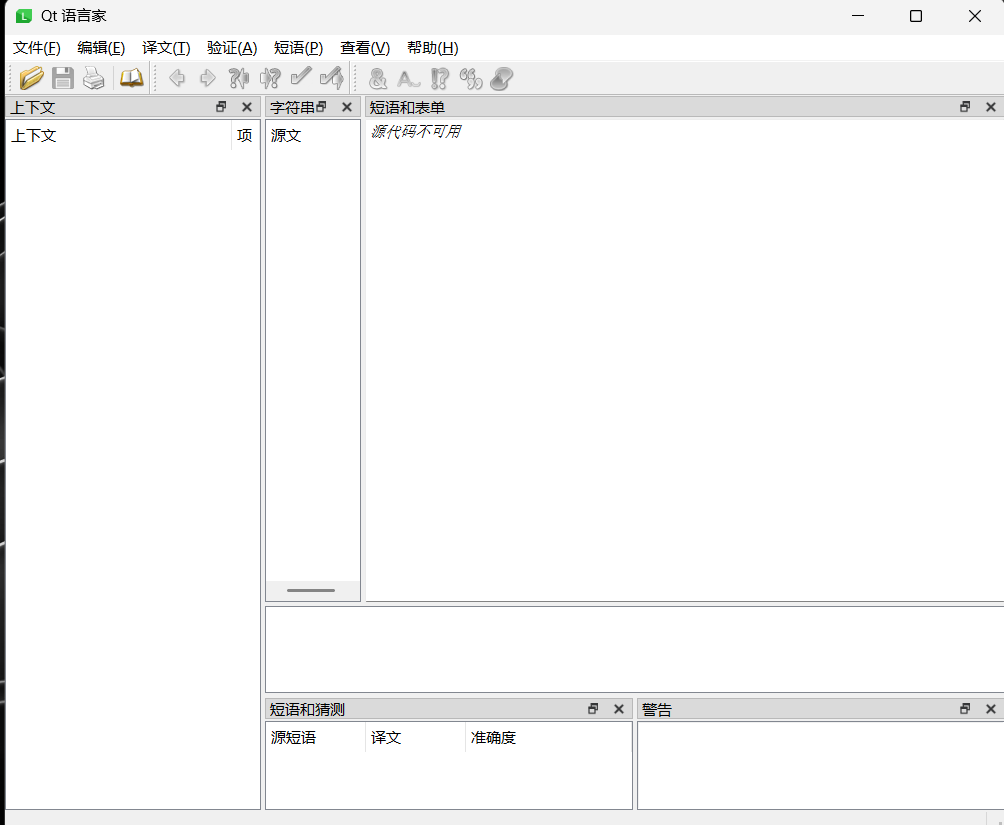Screen dimensions: 1004x825
Task: Close the 上下文 dock panel
Action: point(247,107)
